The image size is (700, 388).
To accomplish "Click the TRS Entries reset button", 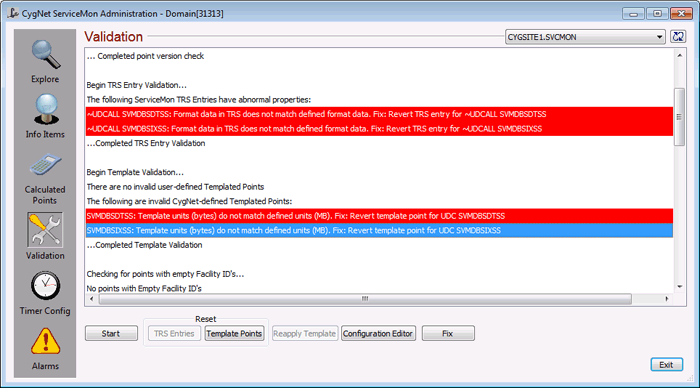I will pos(174,334).
